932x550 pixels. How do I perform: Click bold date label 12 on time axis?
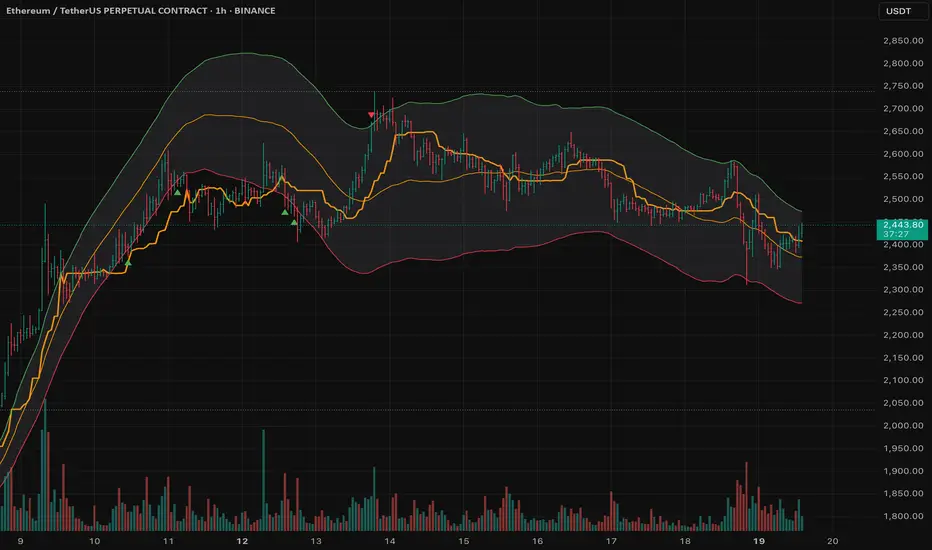click(242, 541)
